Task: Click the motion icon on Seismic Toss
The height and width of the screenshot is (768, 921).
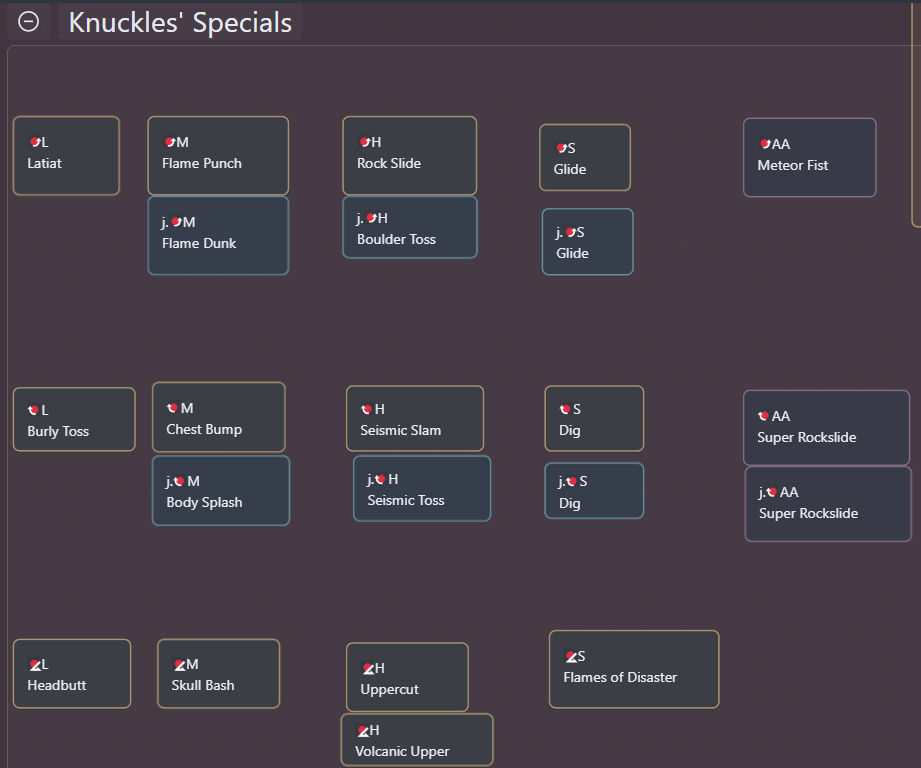Action: 380,480
